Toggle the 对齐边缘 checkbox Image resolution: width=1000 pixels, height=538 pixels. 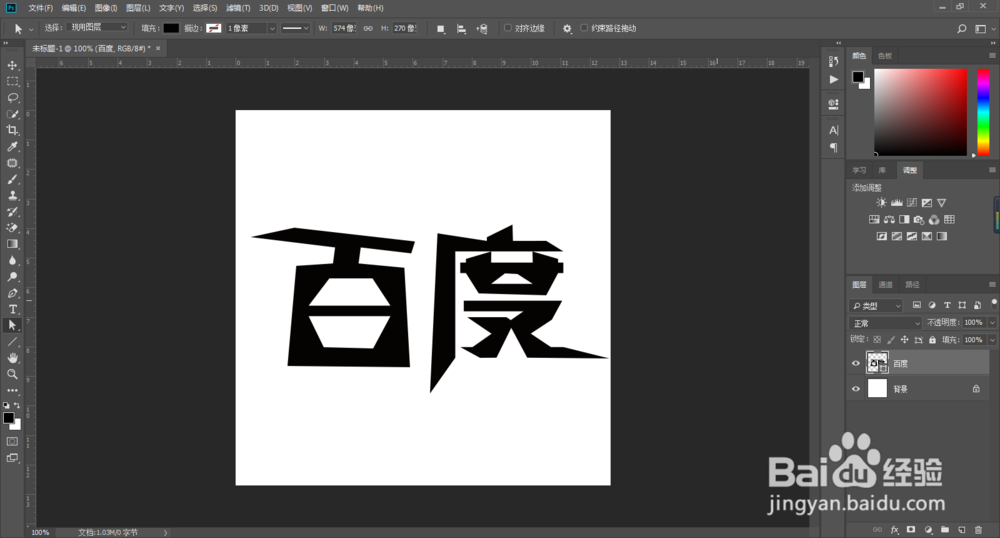coord(508,28)
